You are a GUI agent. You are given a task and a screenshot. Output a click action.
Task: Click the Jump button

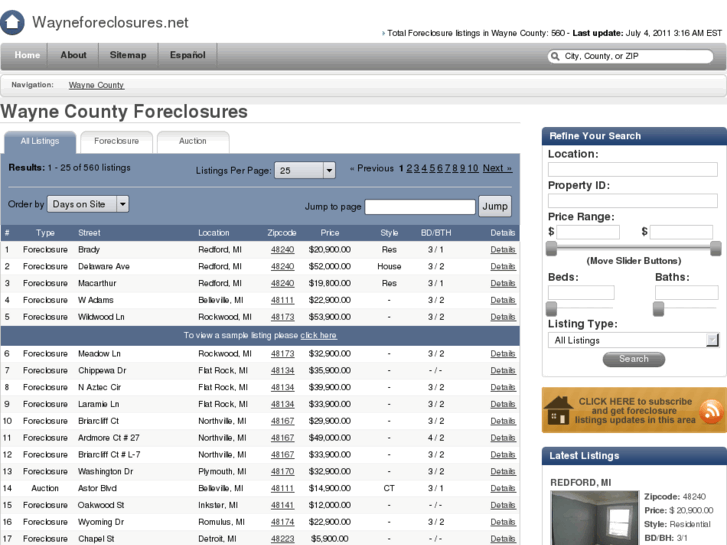coord(495,206)
